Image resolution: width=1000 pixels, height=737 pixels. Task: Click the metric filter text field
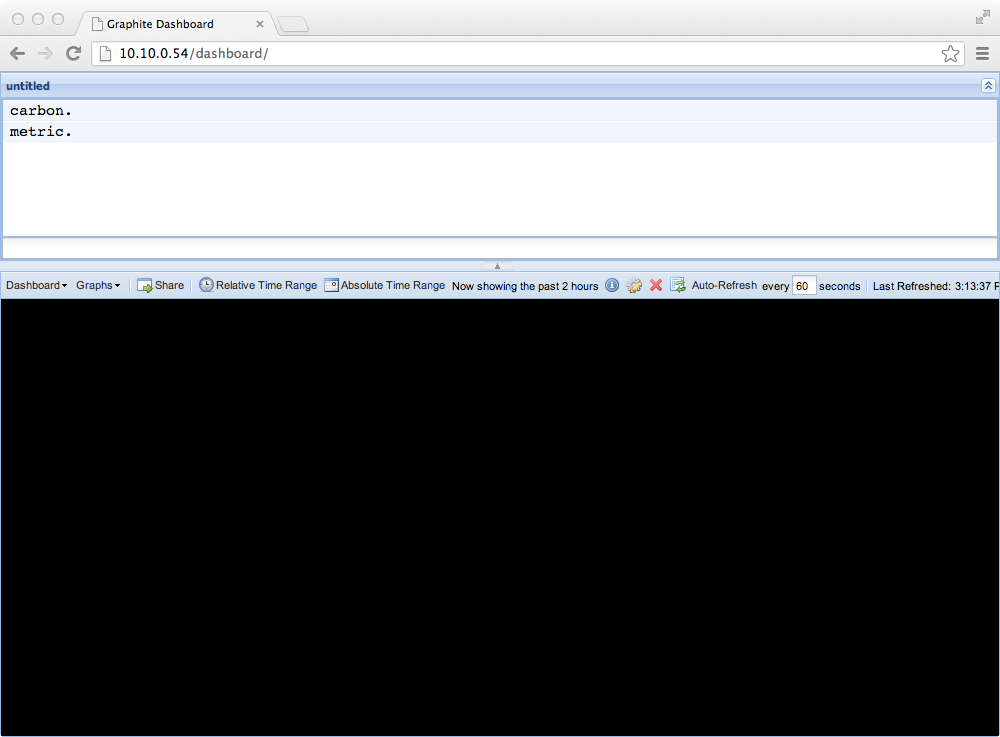[499, 247]
